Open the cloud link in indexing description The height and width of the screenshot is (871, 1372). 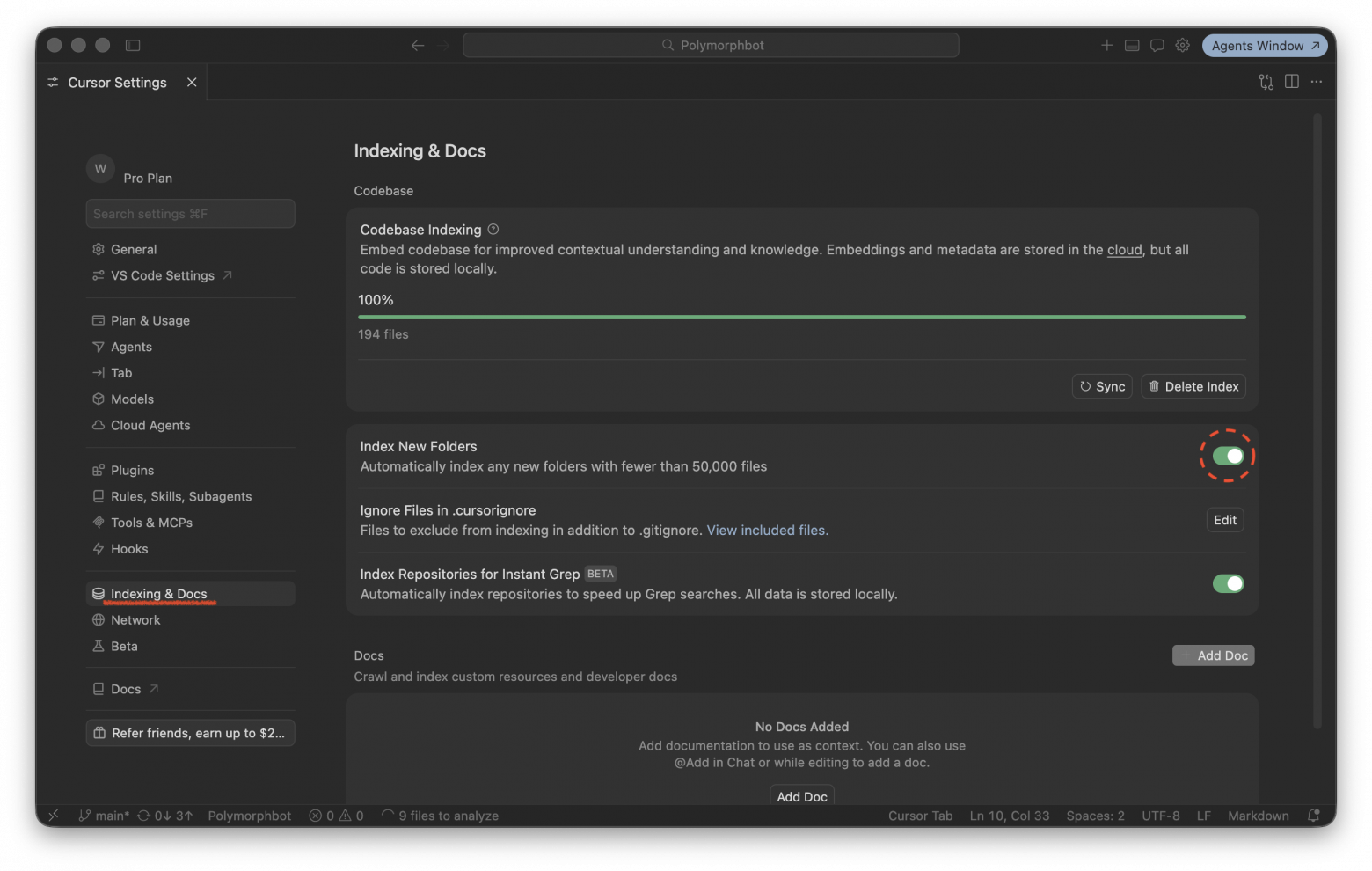[1124, 250]
